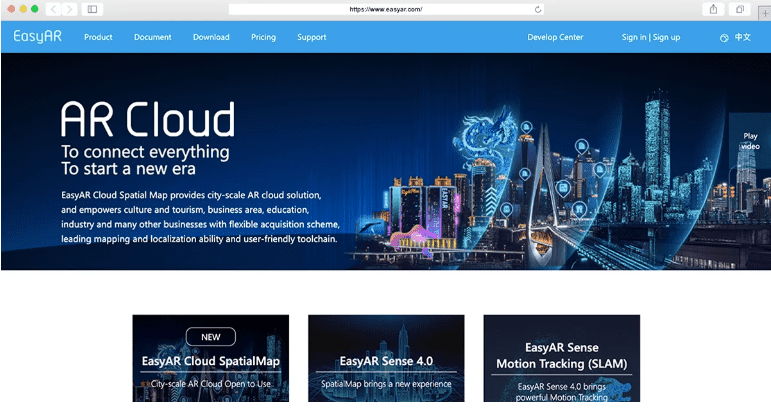This screenshot has width=771, height=410.
Task: Click the AR Cloud banner heading
Action: pos(148,119)
